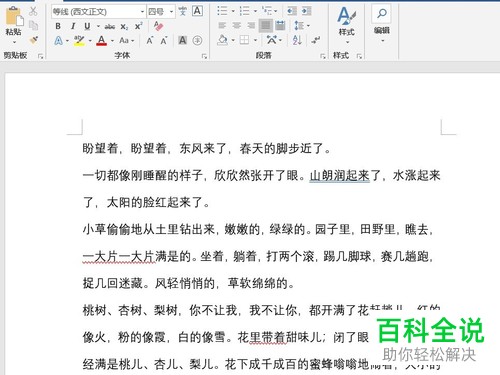Toggle show/hide paragraph marks
500x375 pixels.
[315, 40]
